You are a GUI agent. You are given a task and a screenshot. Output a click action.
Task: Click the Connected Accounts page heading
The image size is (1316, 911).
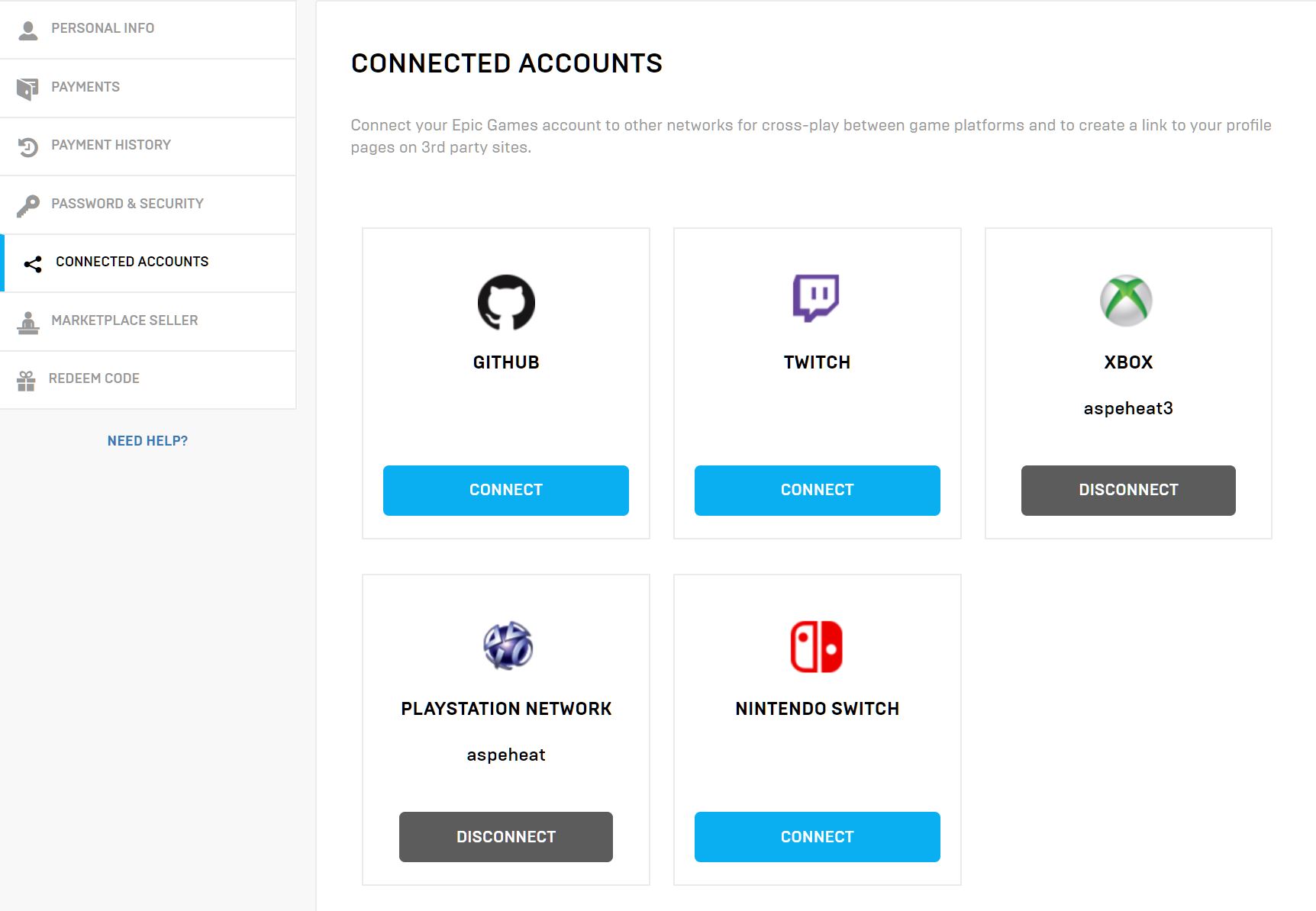point(507,63)
